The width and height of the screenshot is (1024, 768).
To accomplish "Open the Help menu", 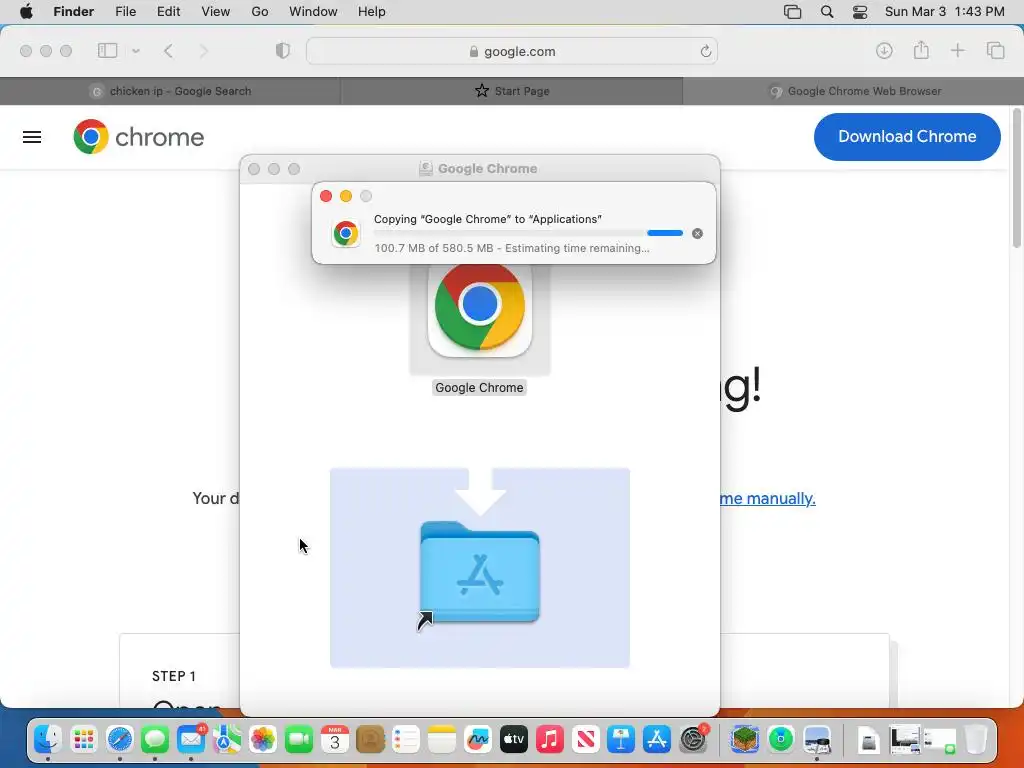I will coord(372,12).
